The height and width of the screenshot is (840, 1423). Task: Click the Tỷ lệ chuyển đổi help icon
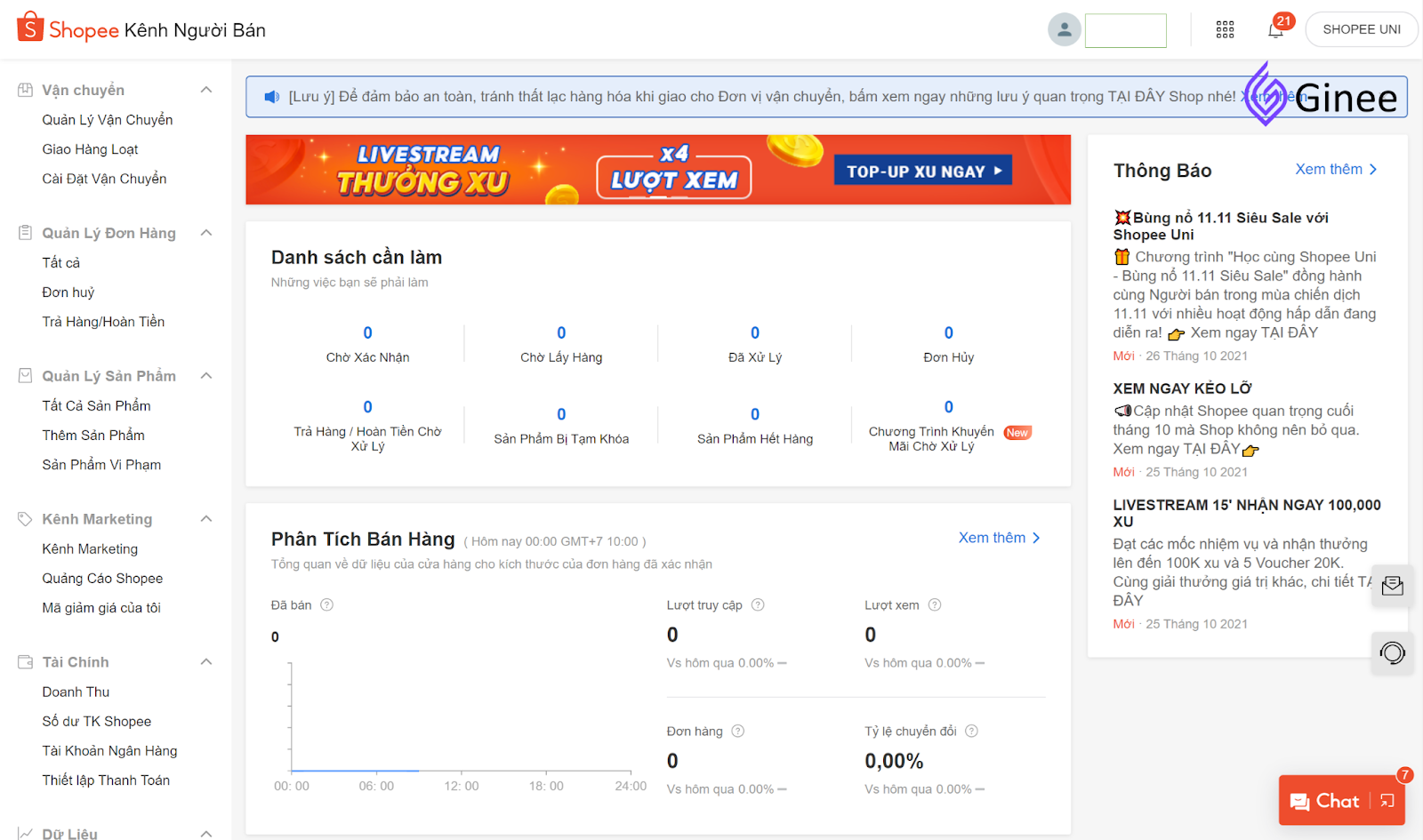click(x=971, y=732)
